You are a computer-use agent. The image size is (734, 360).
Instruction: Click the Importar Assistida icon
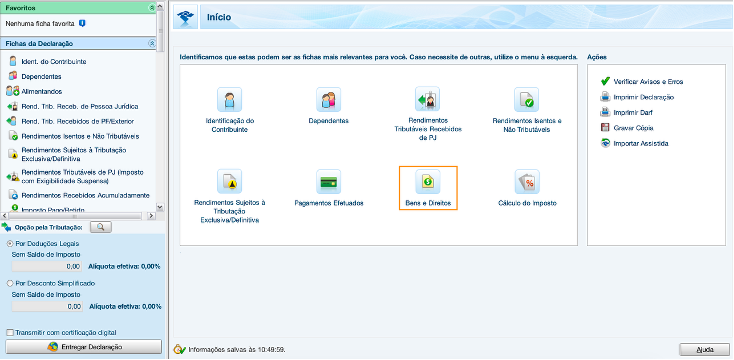(x=605, y=143)
